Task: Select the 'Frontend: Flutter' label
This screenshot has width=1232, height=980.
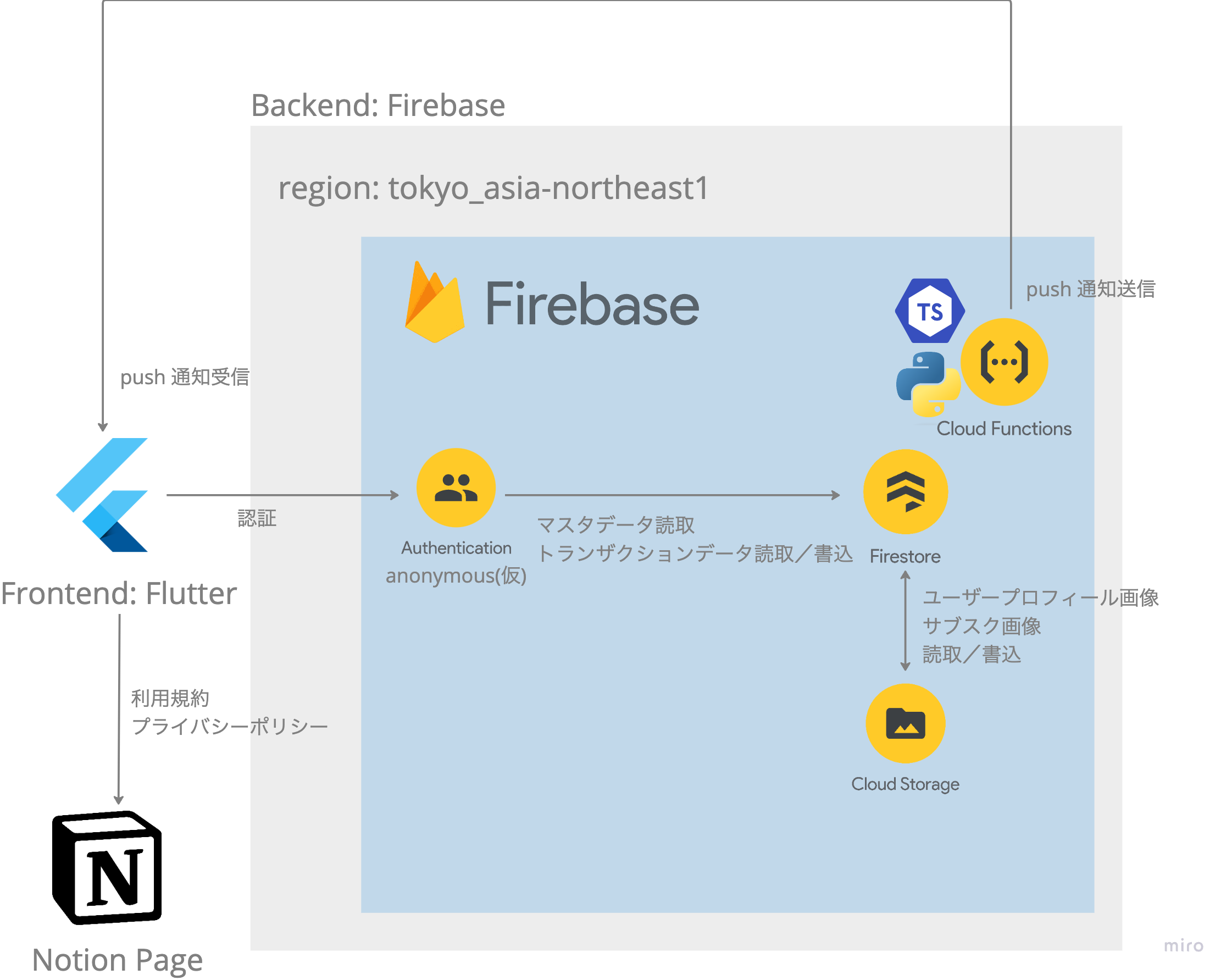Action: [119, 593]
